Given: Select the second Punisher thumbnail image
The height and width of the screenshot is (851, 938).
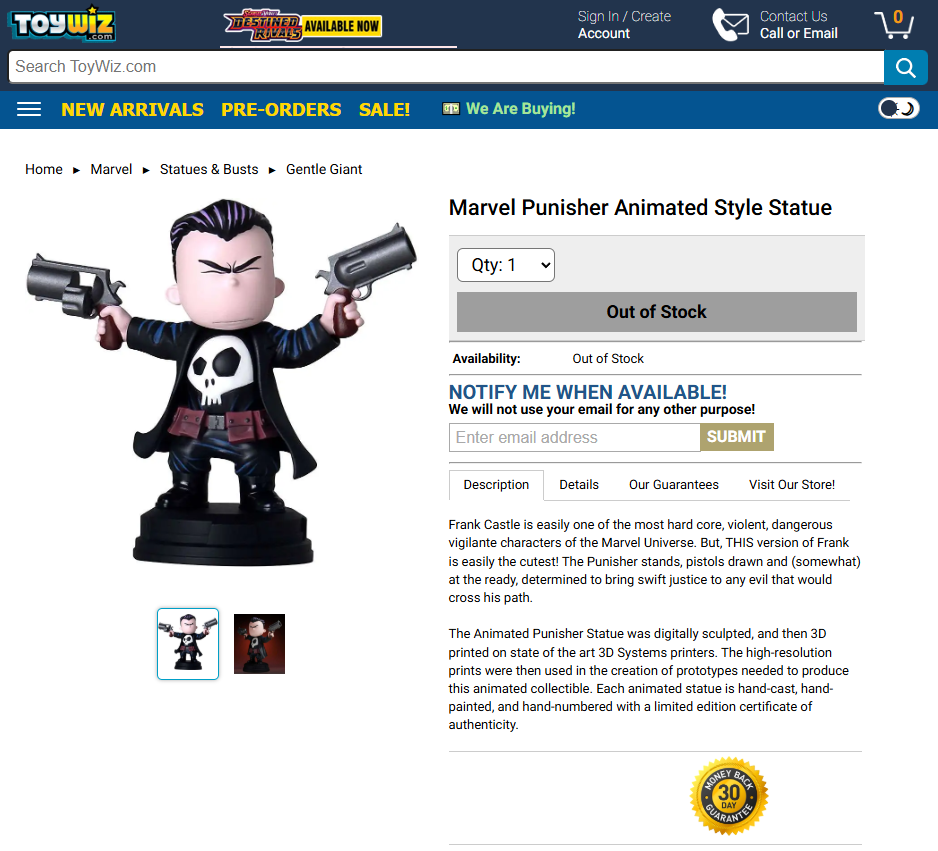Looking at the screenshot, I should click(x=259, y=643).
